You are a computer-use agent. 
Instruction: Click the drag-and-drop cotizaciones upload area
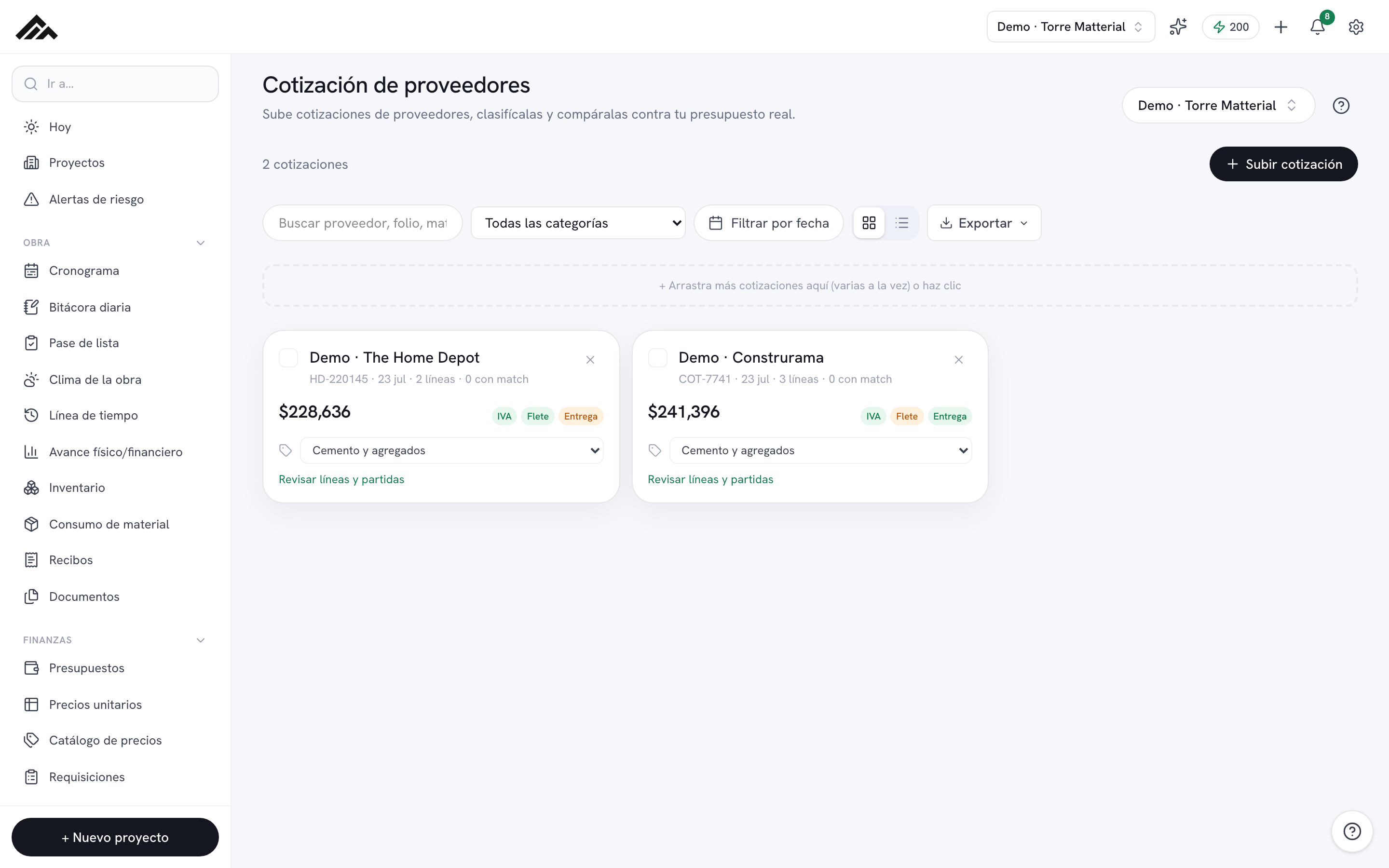coord(810,285)
